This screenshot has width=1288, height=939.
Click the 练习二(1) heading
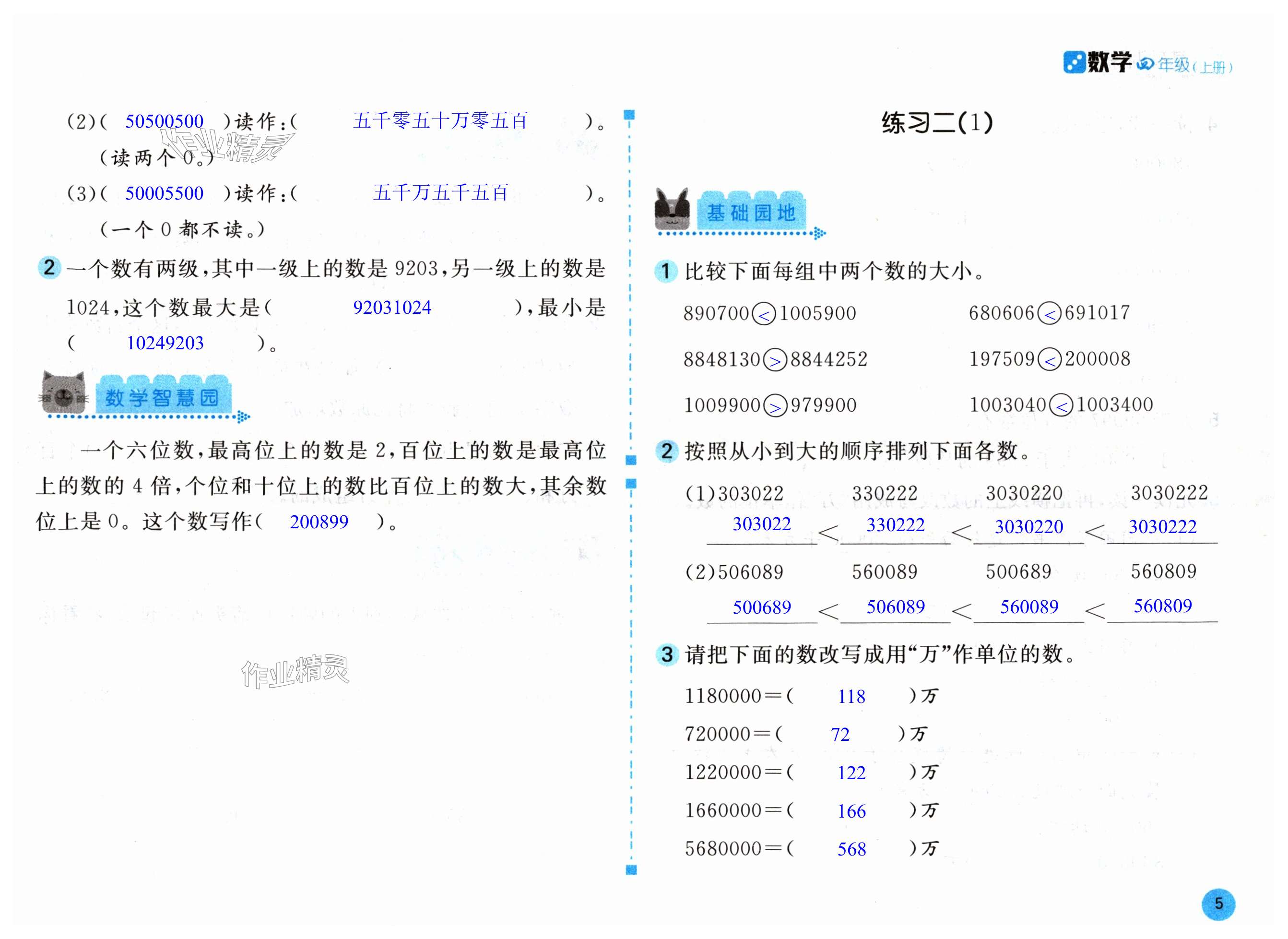(x=937, y=123)
